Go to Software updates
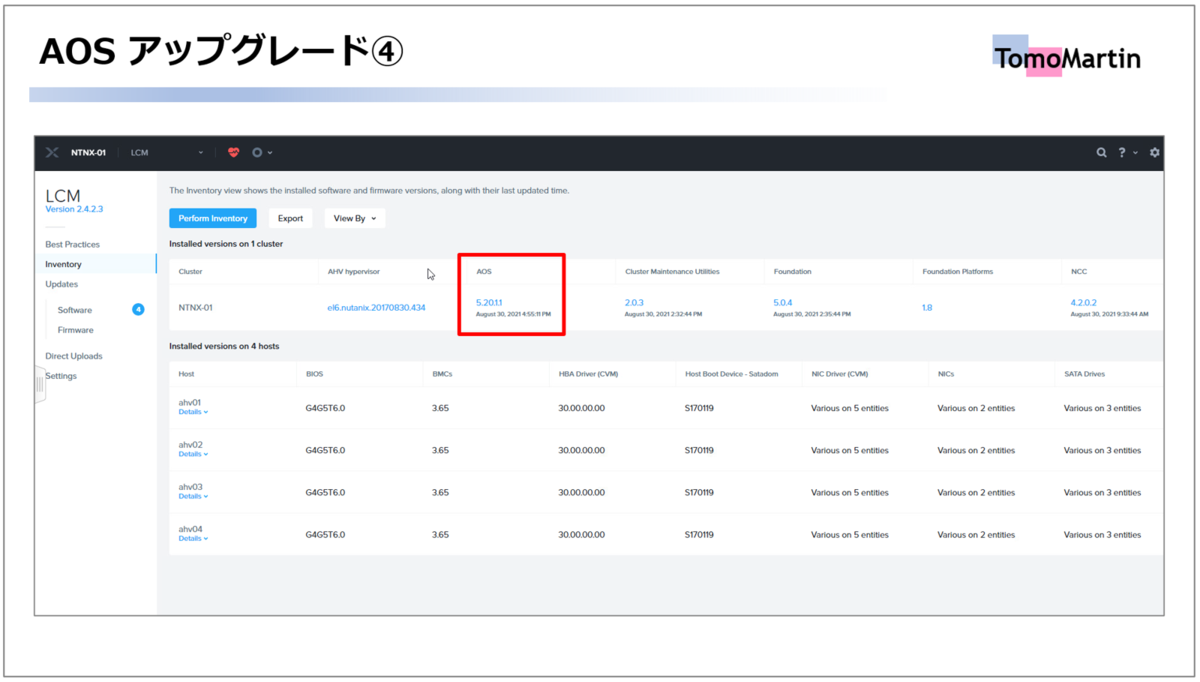Viewport: 1200px width, 682px height. pos(75,310)
